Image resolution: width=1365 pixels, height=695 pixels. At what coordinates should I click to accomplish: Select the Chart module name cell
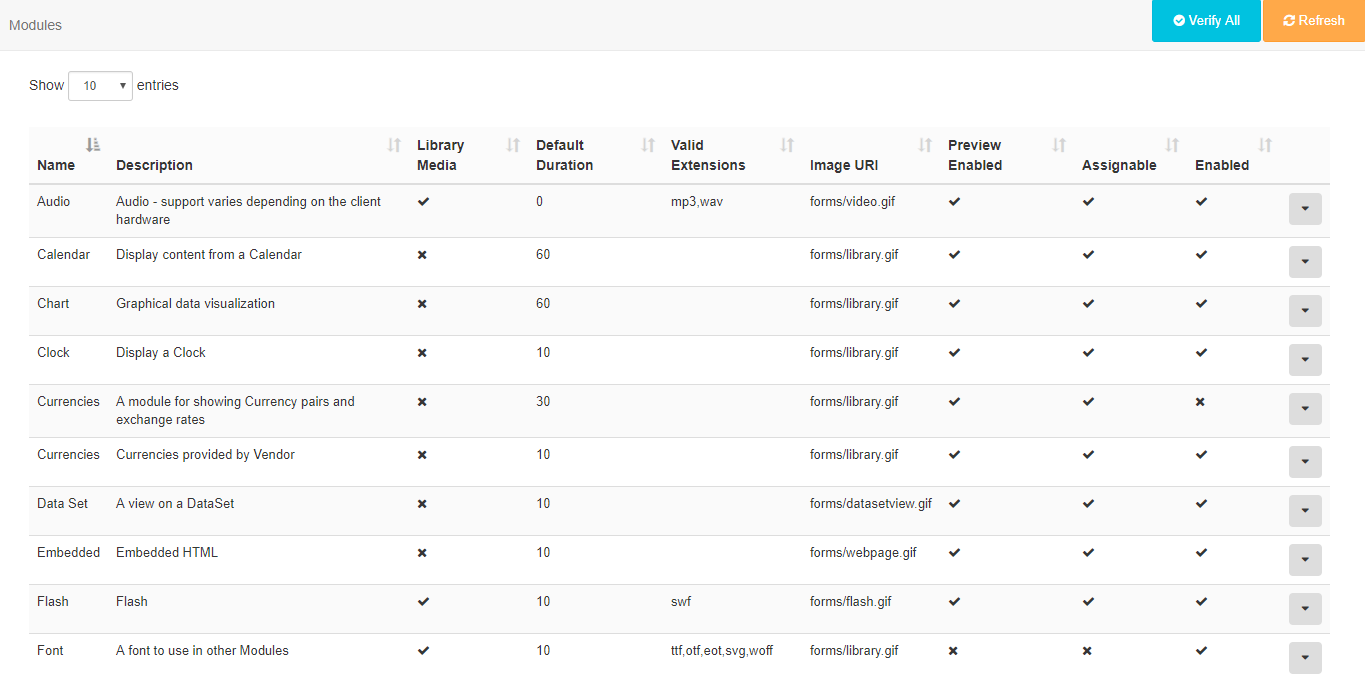(53, 304)
